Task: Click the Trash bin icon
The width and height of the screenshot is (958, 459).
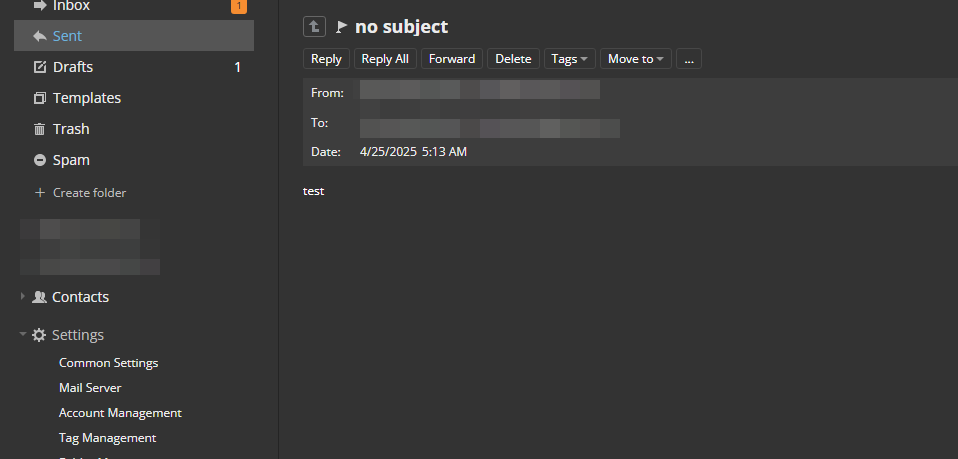Action: pyautogui.click(x=40, y=129)
